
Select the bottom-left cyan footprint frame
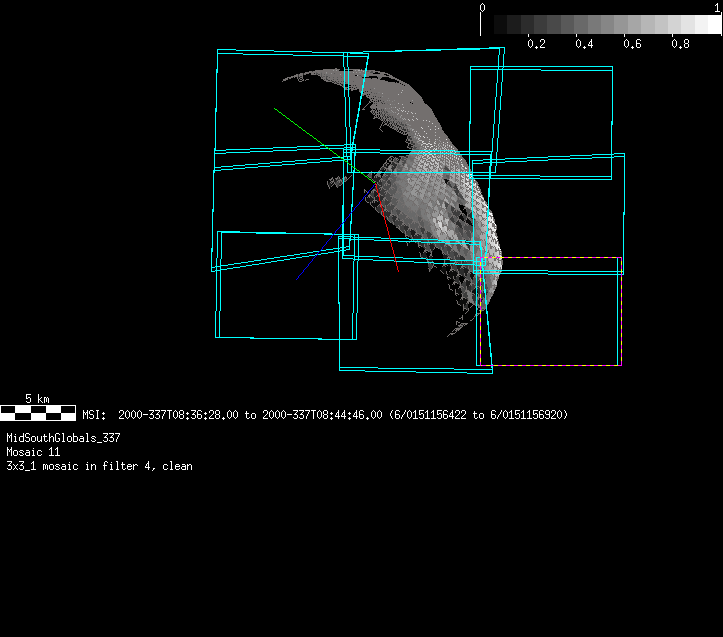coord(217,290)
